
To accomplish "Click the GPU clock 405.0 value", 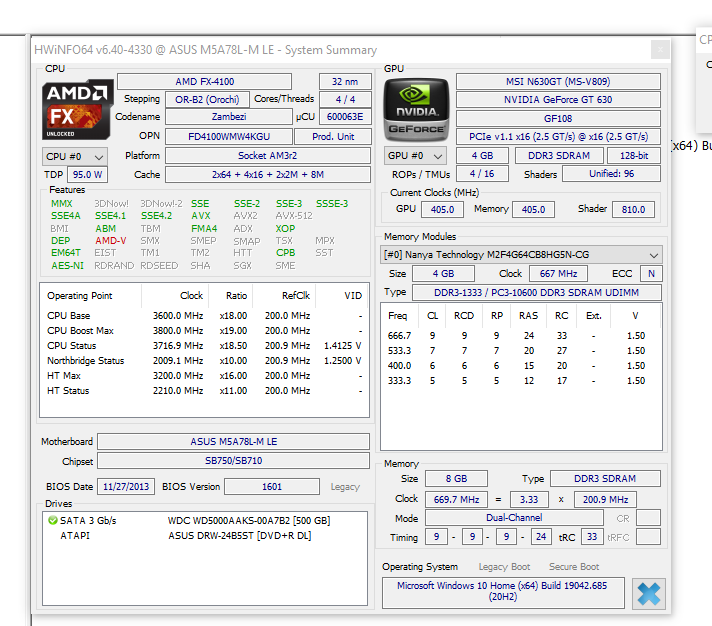I will tap(442, 209).
